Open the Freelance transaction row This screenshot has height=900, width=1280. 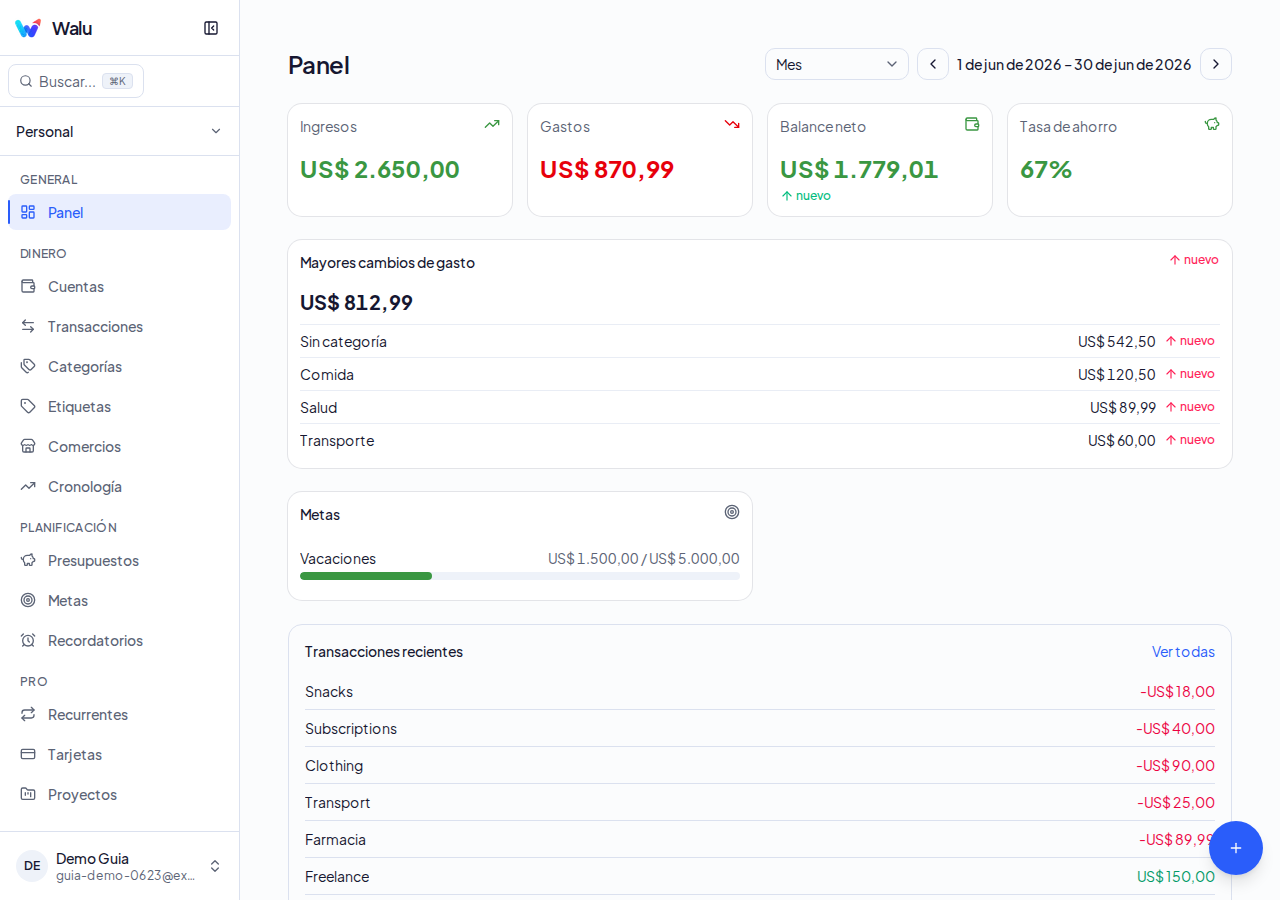(760, 876)
